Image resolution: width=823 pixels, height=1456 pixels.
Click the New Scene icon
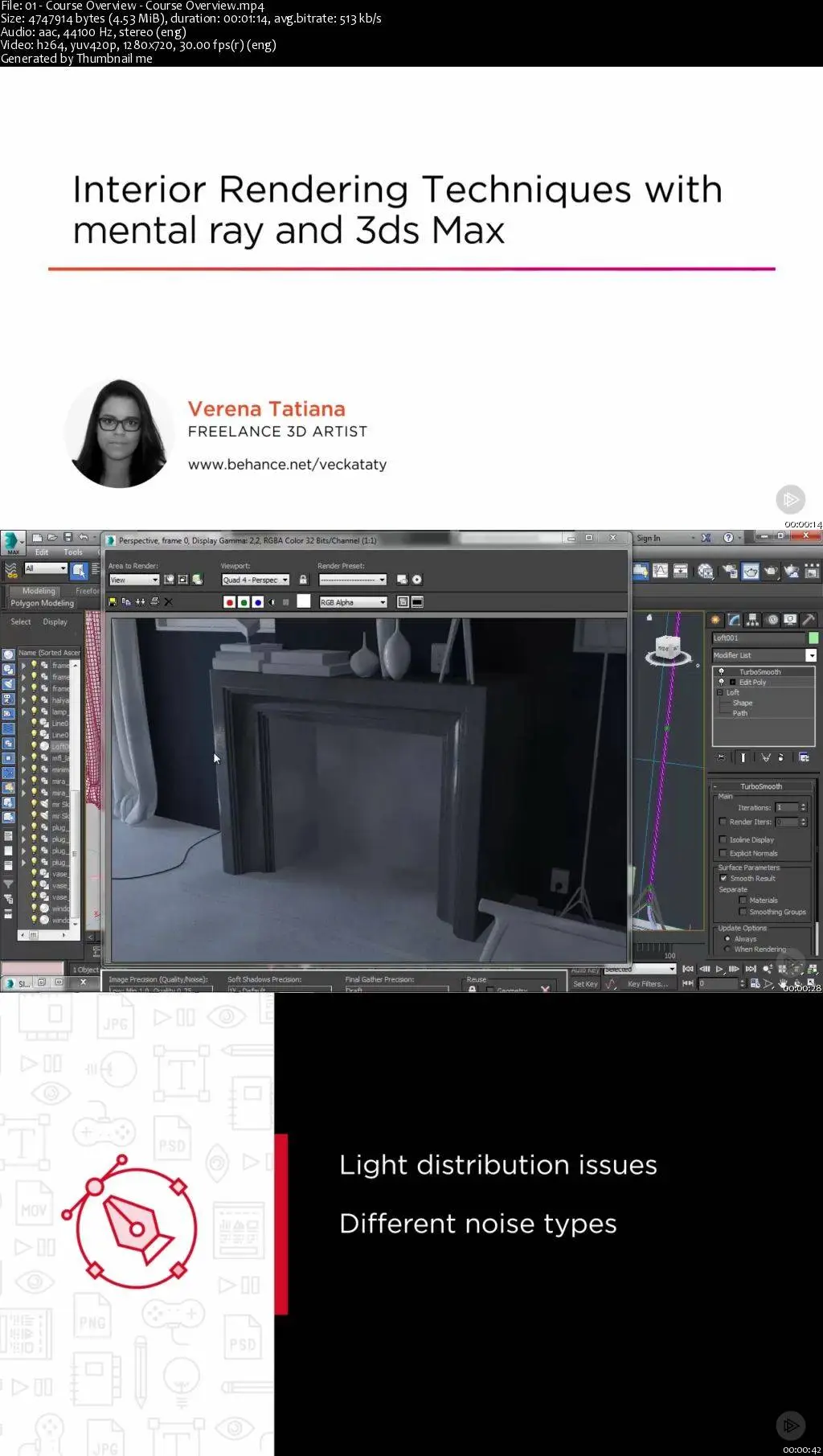38,537
